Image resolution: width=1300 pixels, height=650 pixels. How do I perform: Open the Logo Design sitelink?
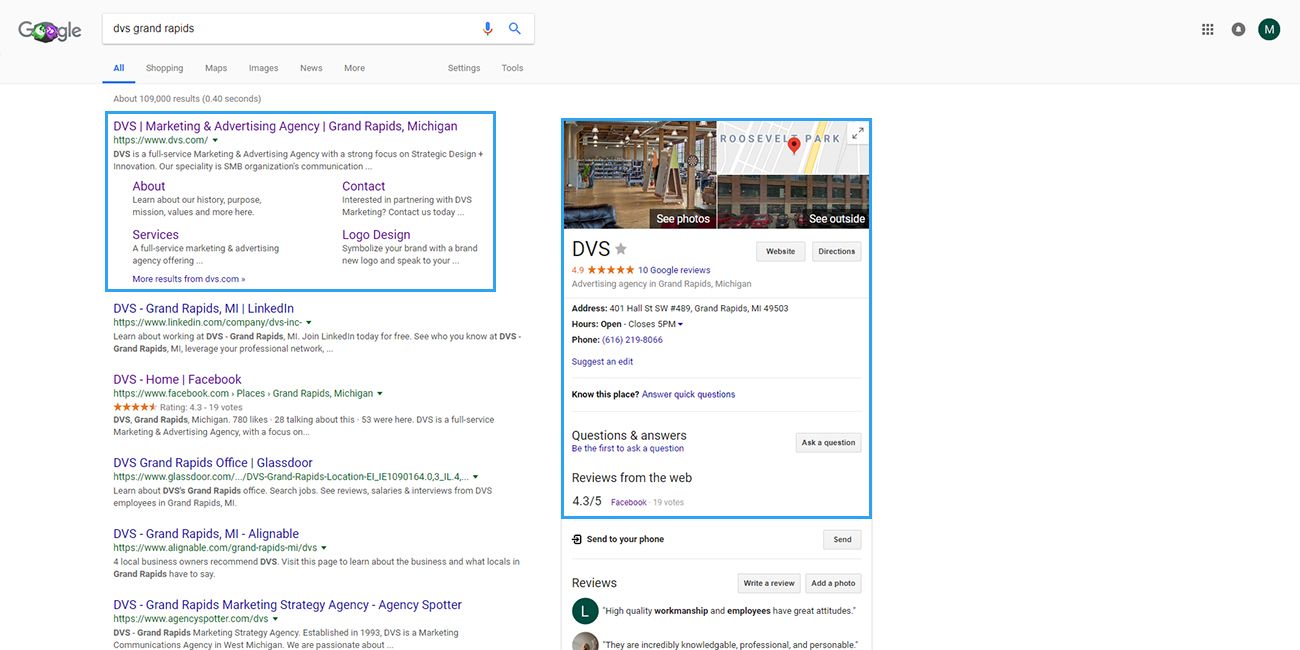(376, 235)
